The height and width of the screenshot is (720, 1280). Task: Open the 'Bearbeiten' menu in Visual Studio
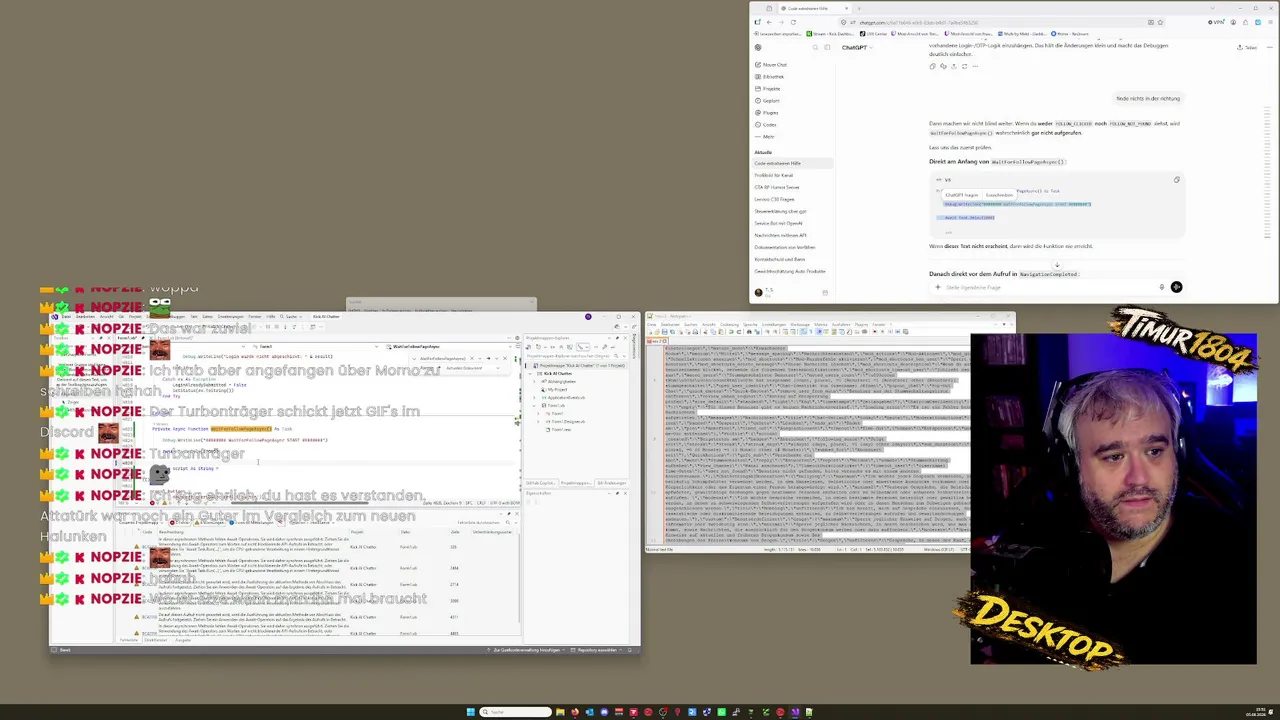point(84,317)
